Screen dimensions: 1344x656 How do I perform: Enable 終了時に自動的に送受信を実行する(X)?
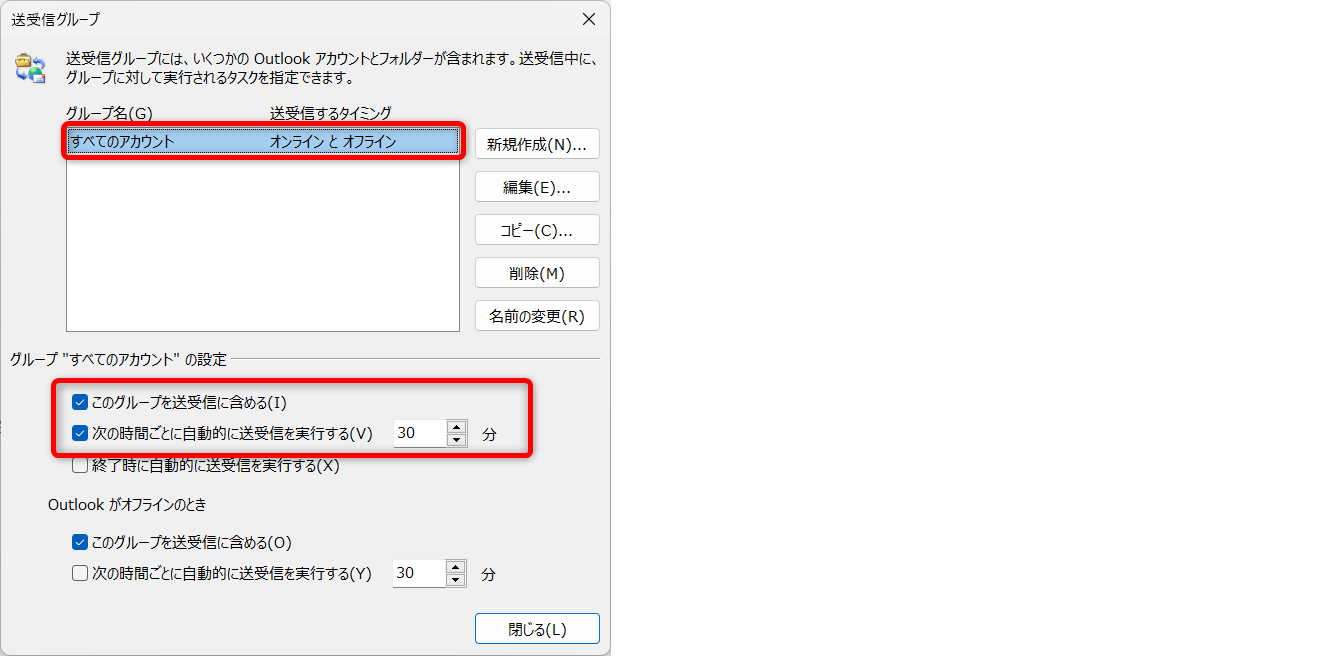coord(80,465)
